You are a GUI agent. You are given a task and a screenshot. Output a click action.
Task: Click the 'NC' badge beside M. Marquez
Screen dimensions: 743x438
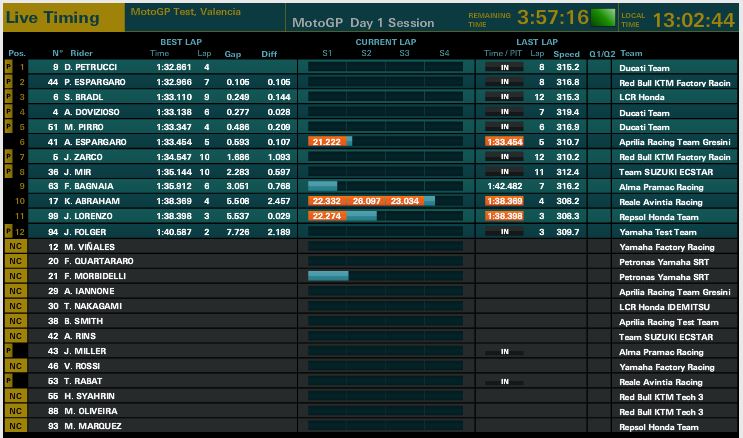coord(14,426)
